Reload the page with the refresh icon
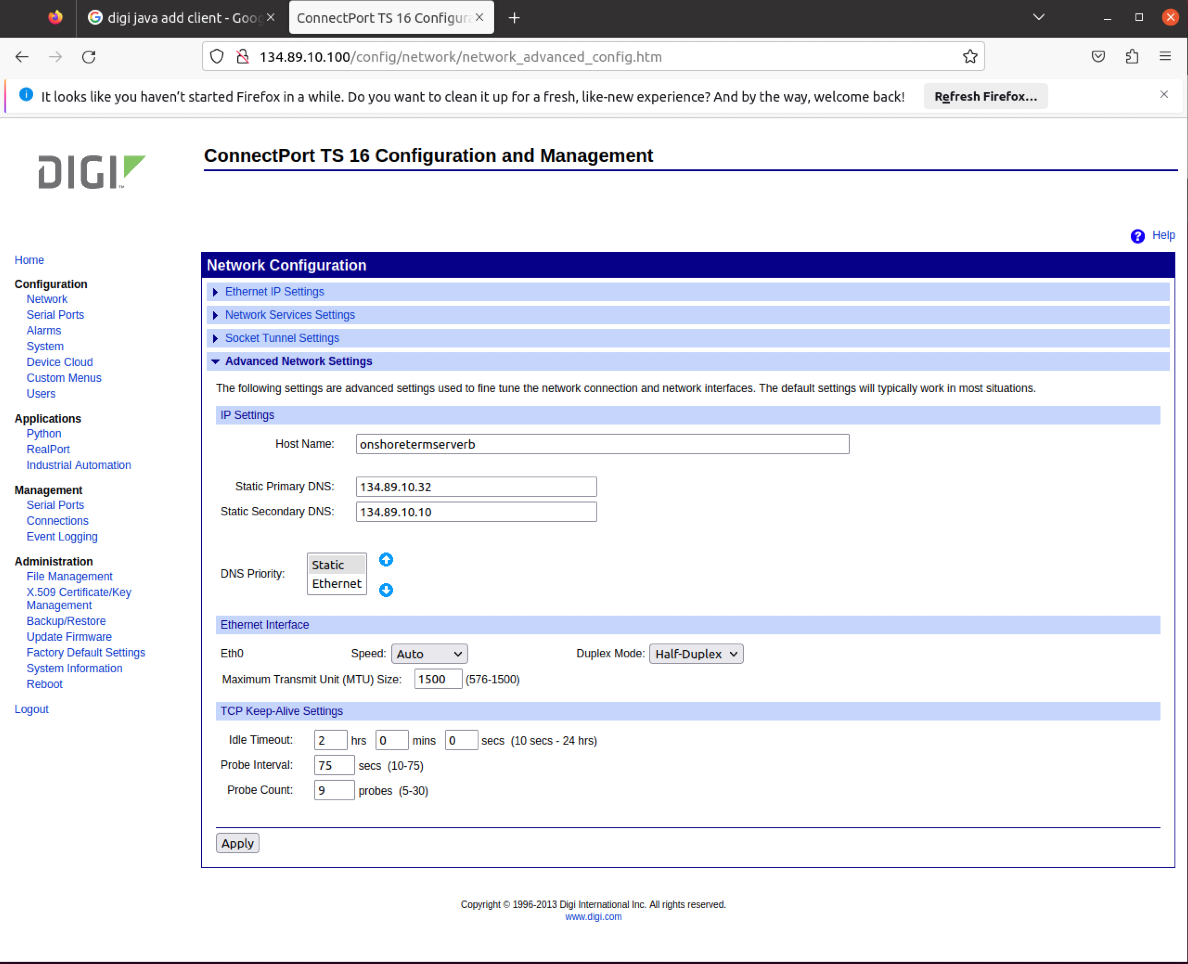 (x=88, y=56)
